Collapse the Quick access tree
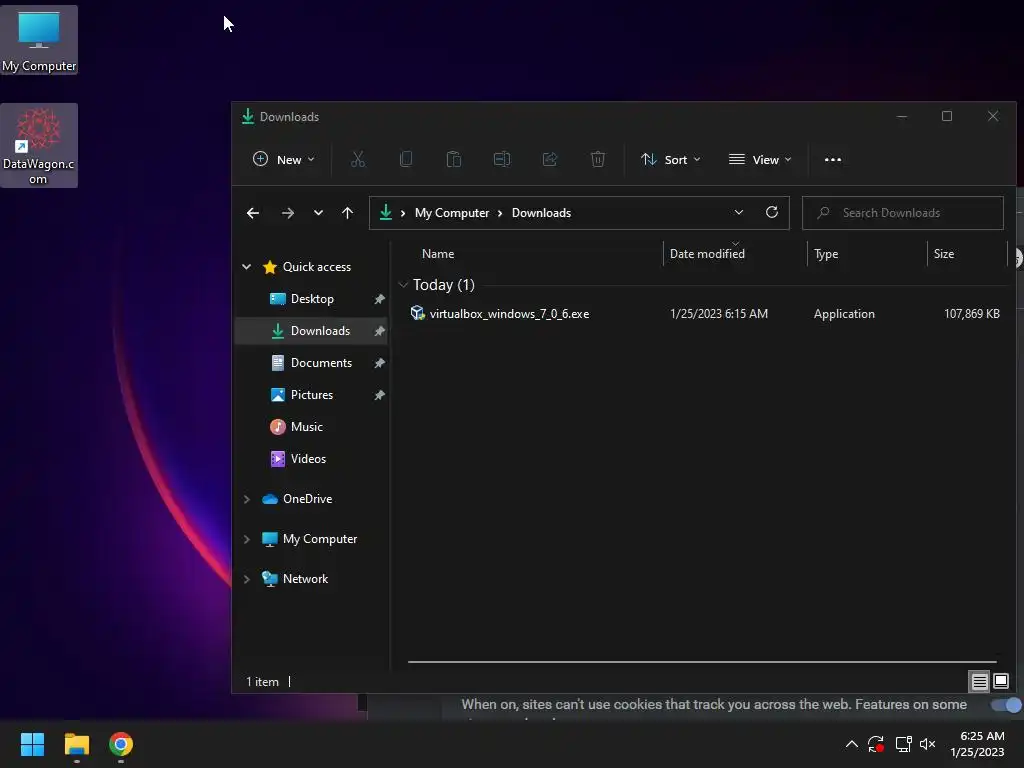The image size is (1024, 768). point(247,266)
